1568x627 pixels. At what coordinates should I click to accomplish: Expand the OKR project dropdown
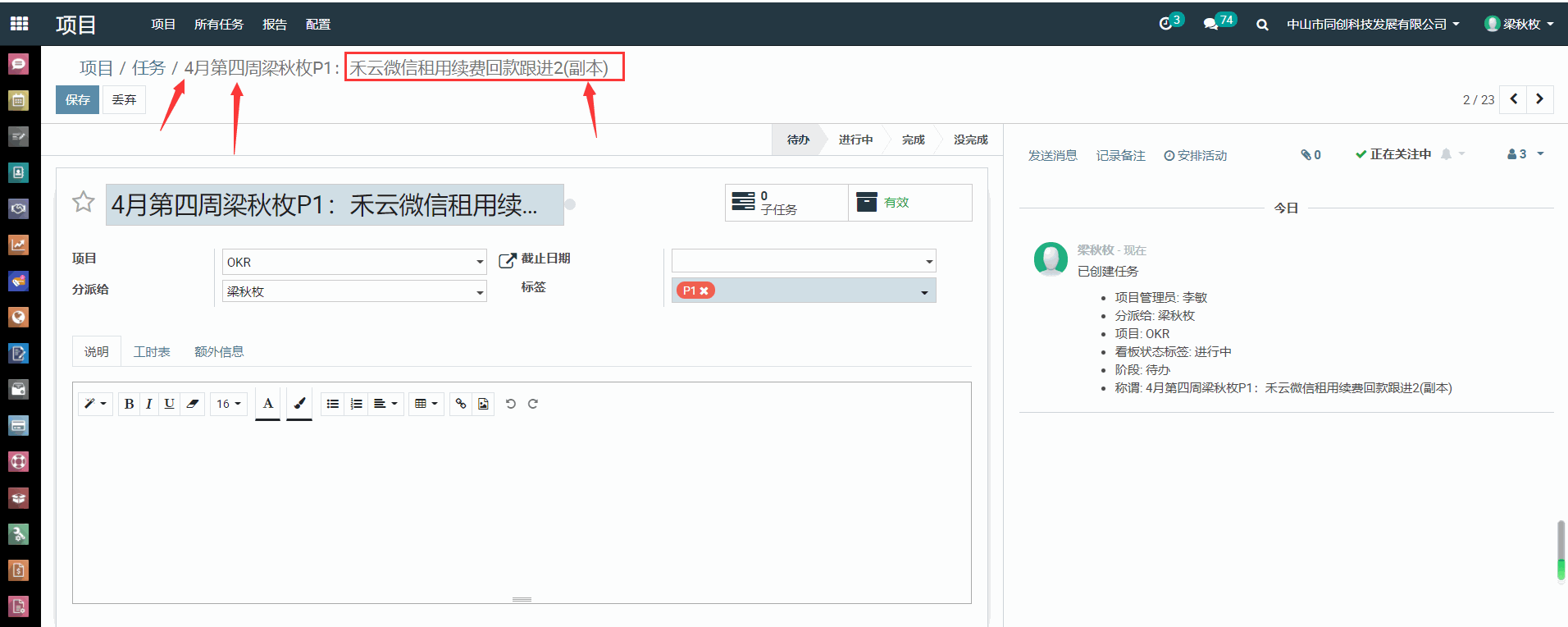(x=480, y=262)
